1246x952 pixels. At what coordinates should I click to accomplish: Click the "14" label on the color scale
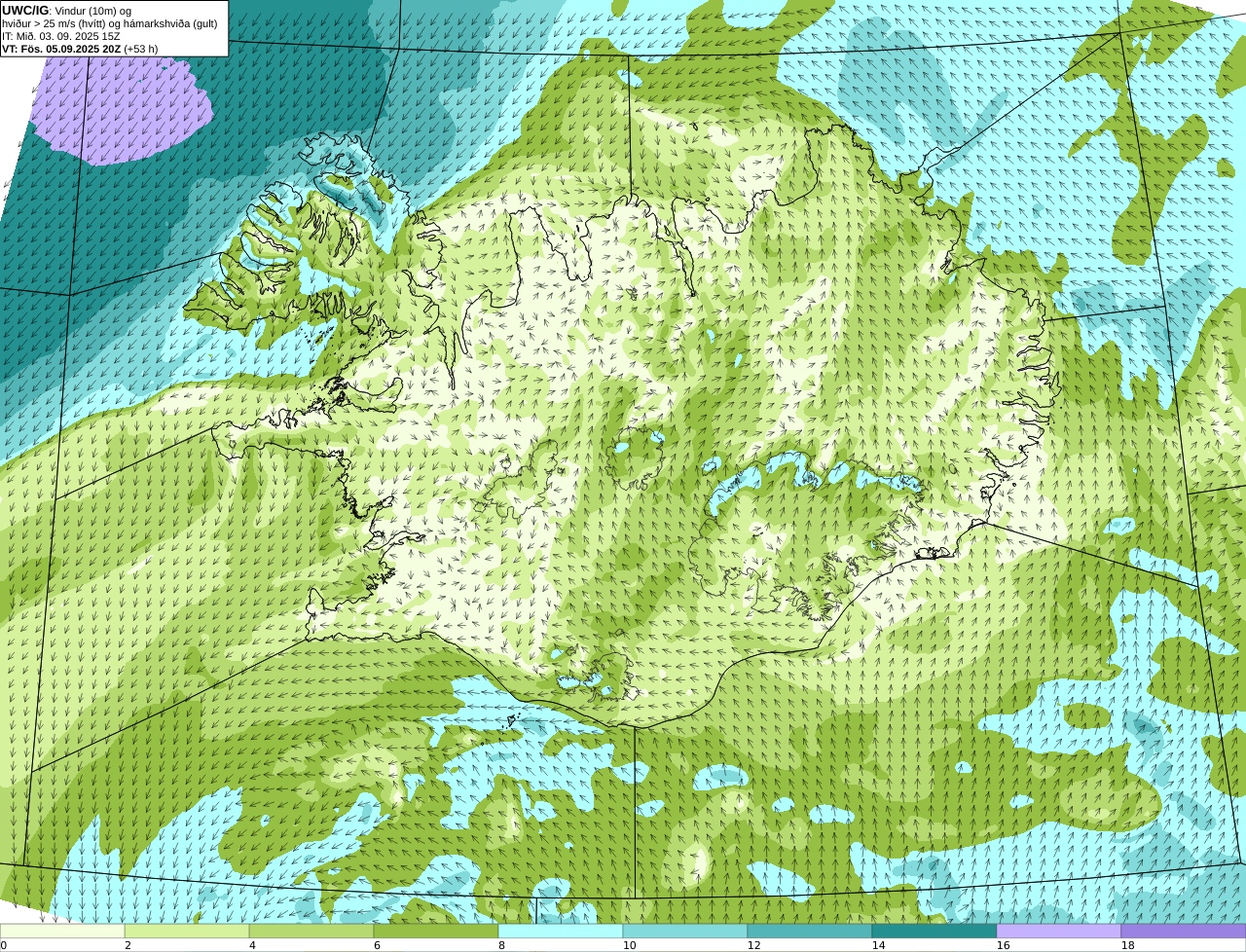pos(878,945)
